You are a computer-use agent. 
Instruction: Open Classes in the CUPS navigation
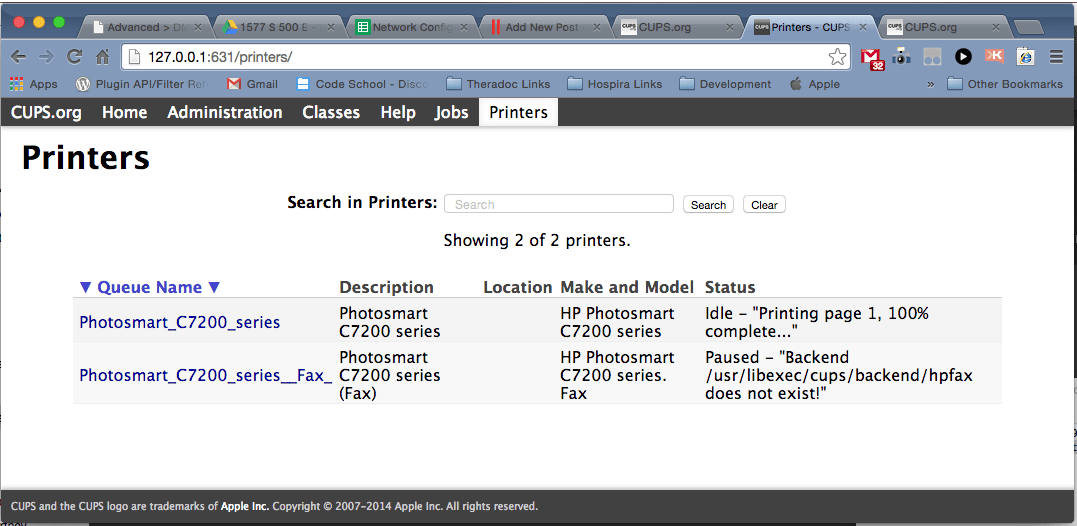point(331,113)
